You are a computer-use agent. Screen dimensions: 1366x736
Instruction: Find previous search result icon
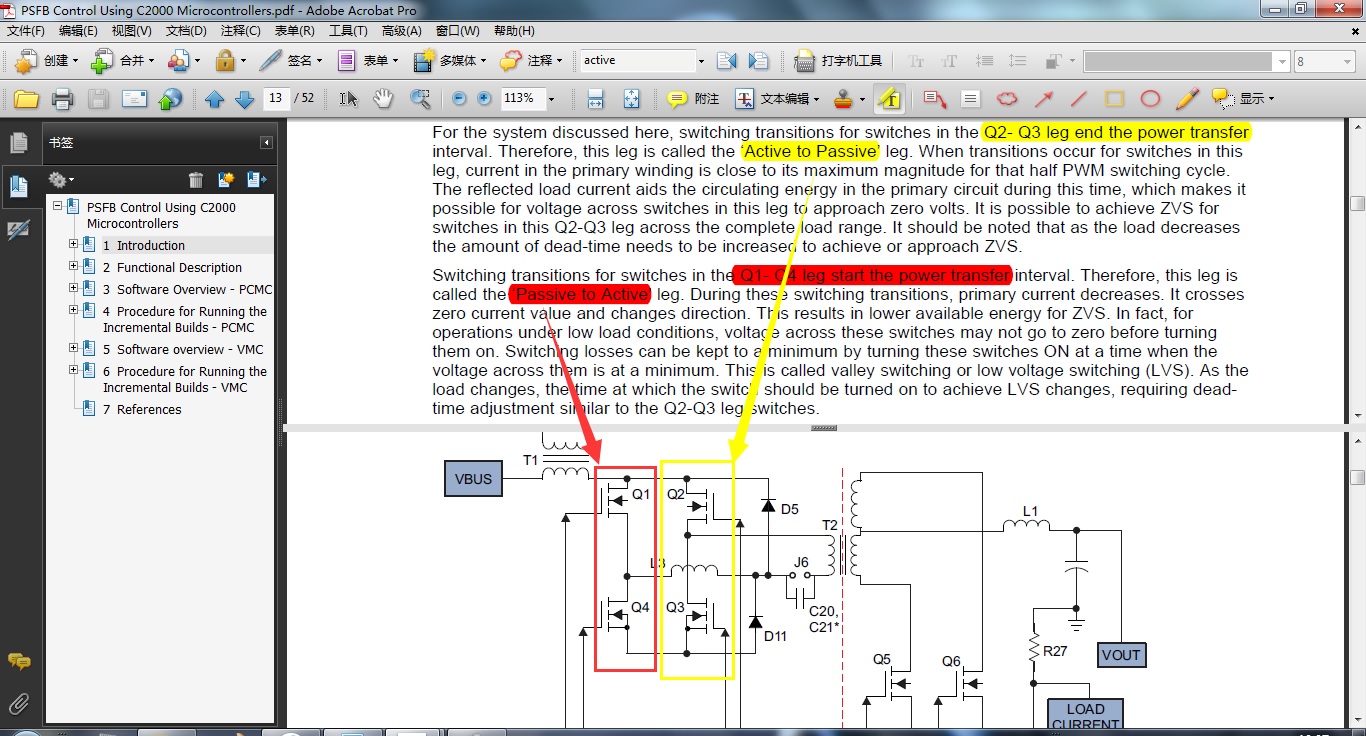pyautogui.click(x=727, y=61)
